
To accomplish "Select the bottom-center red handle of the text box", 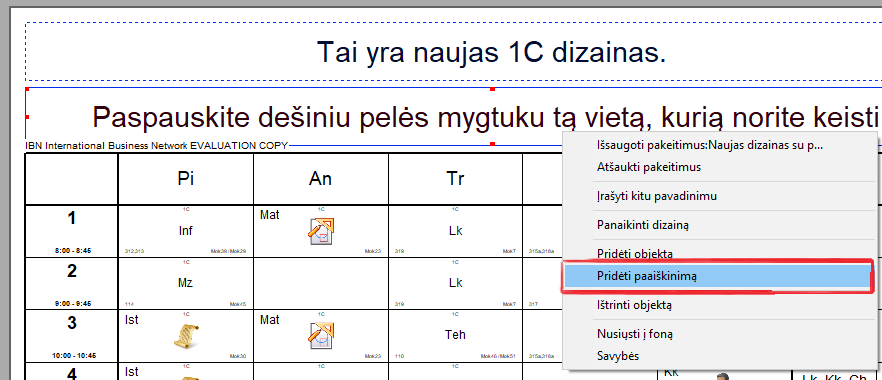I will pos(493,144).
